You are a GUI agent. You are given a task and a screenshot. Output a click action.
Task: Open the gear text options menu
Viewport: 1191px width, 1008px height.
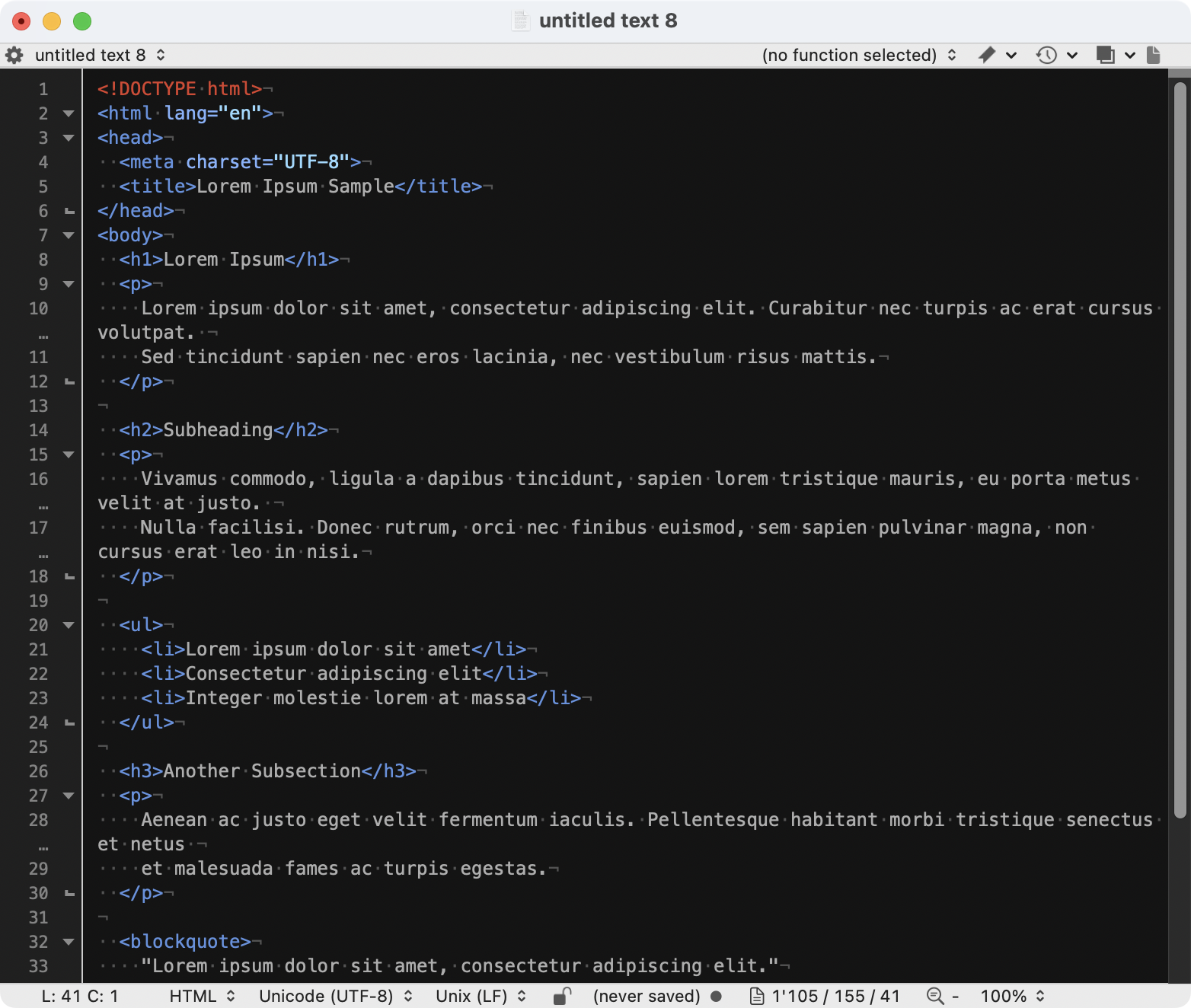14,56
